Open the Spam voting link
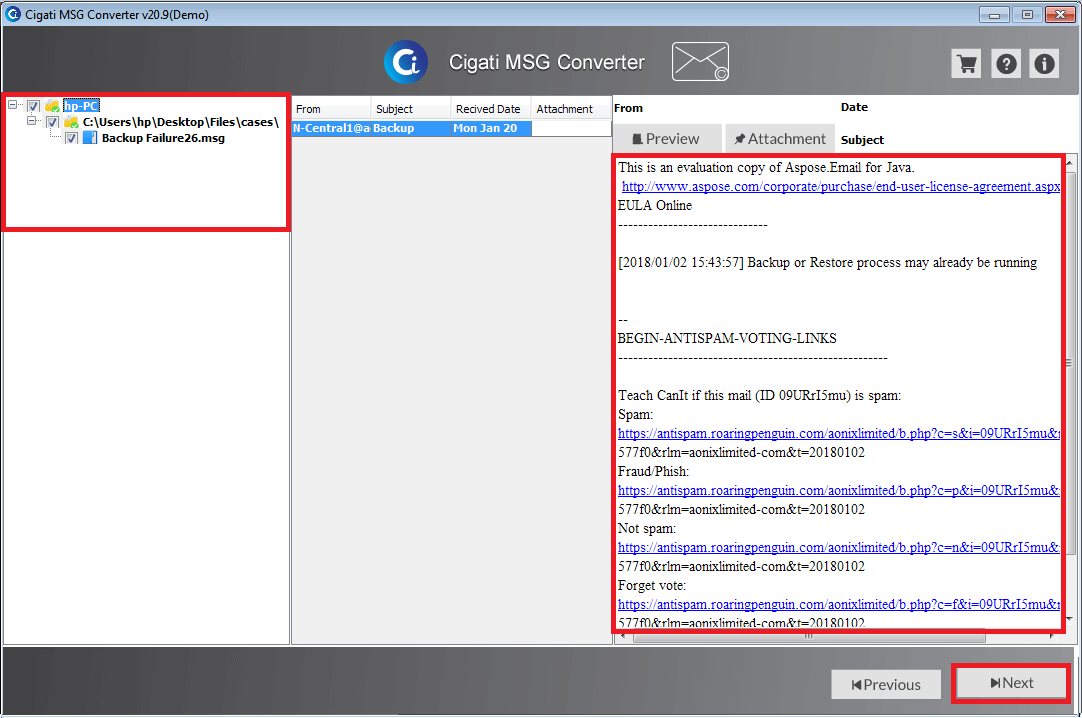1082x718 pixels. click(838, 433)
